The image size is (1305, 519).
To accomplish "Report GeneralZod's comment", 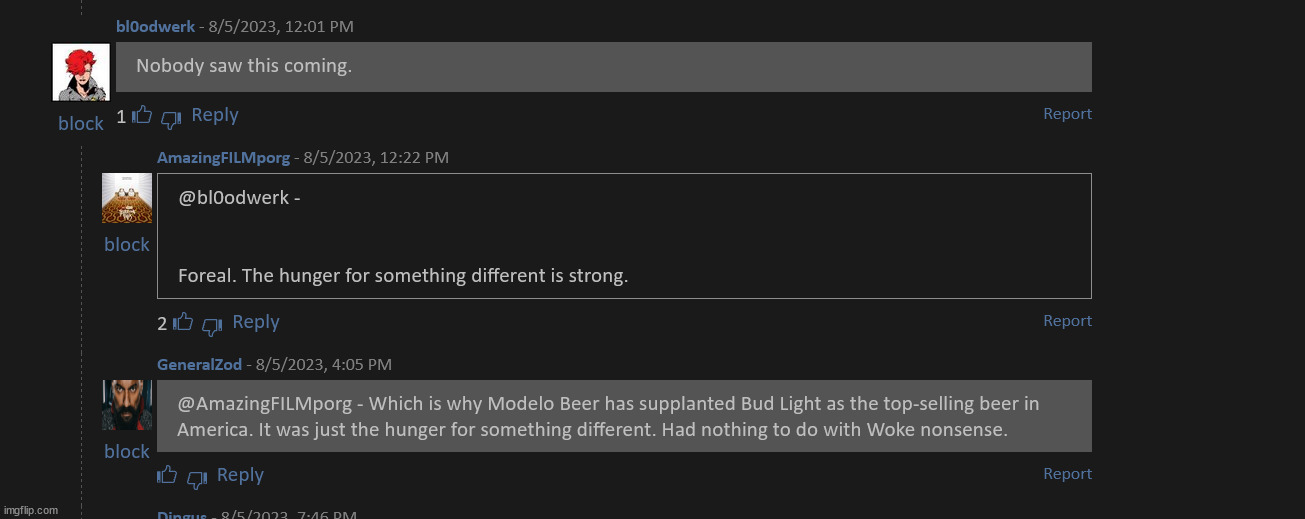I will 1067,474.
